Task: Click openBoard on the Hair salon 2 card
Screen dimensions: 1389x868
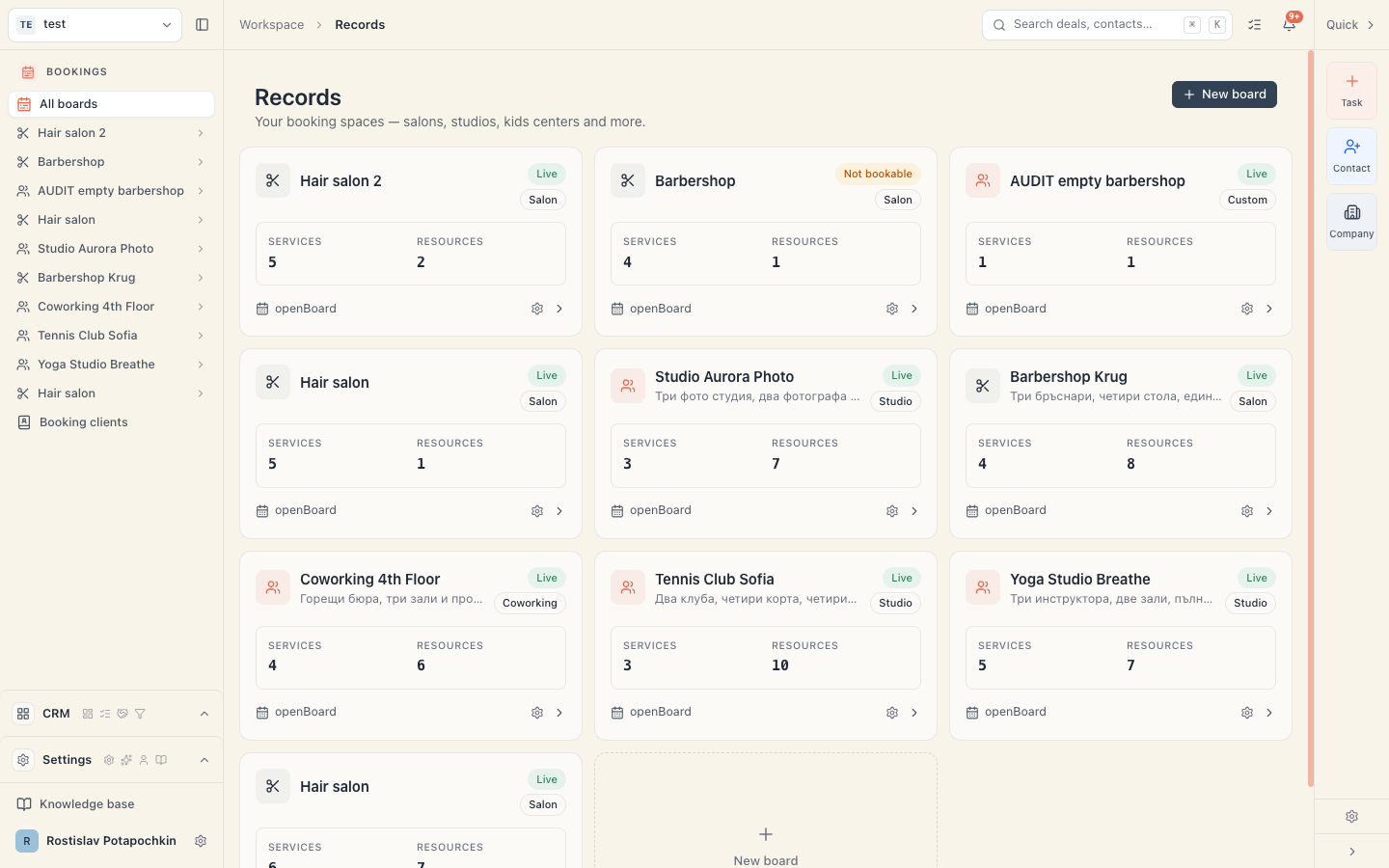Action: [296, 309]
